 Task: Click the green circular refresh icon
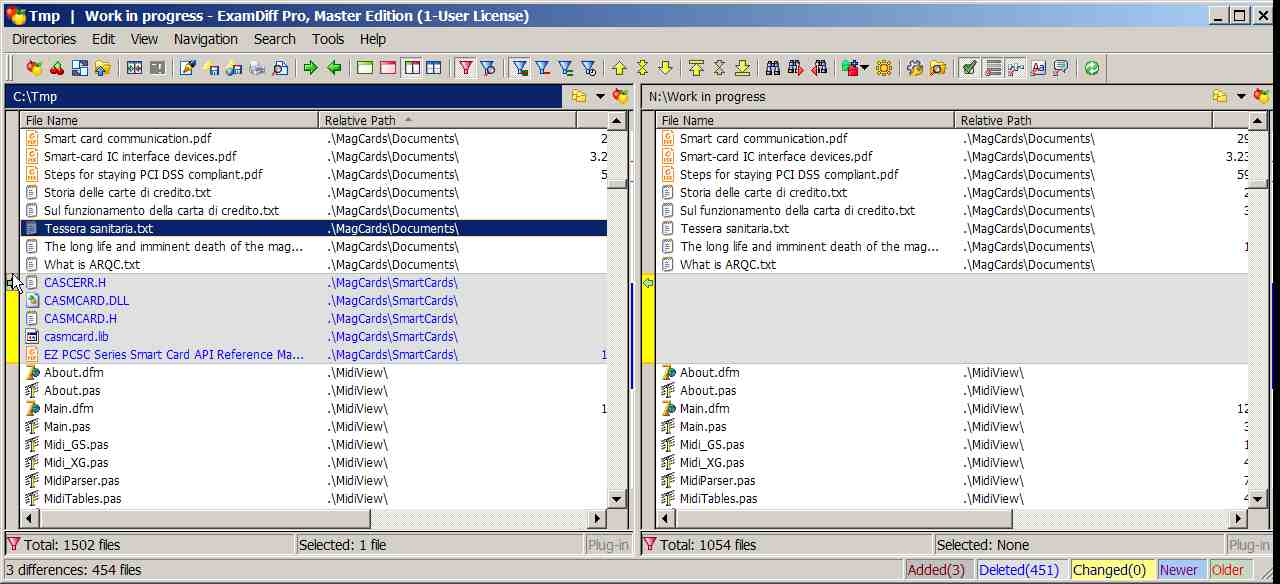(x=1091, y=68)
